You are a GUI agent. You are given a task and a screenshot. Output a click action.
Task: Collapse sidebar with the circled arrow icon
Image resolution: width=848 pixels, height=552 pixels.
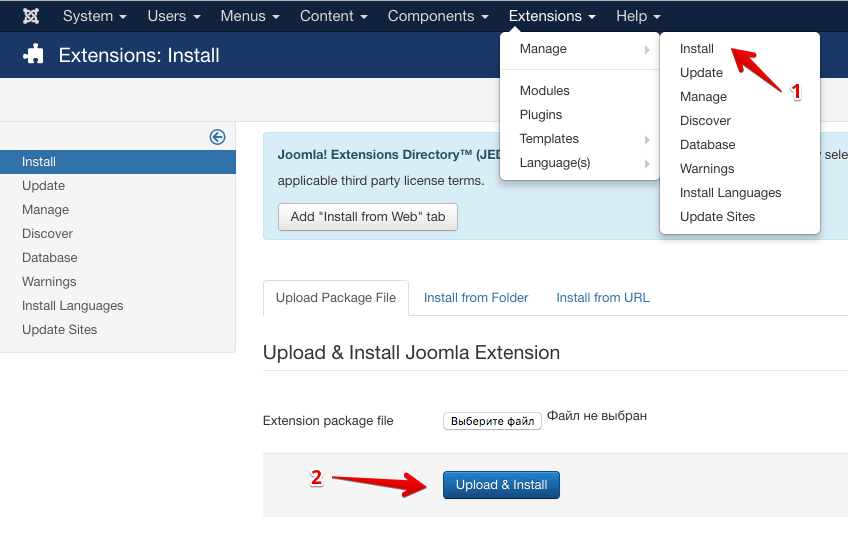[x=217, y=137]
